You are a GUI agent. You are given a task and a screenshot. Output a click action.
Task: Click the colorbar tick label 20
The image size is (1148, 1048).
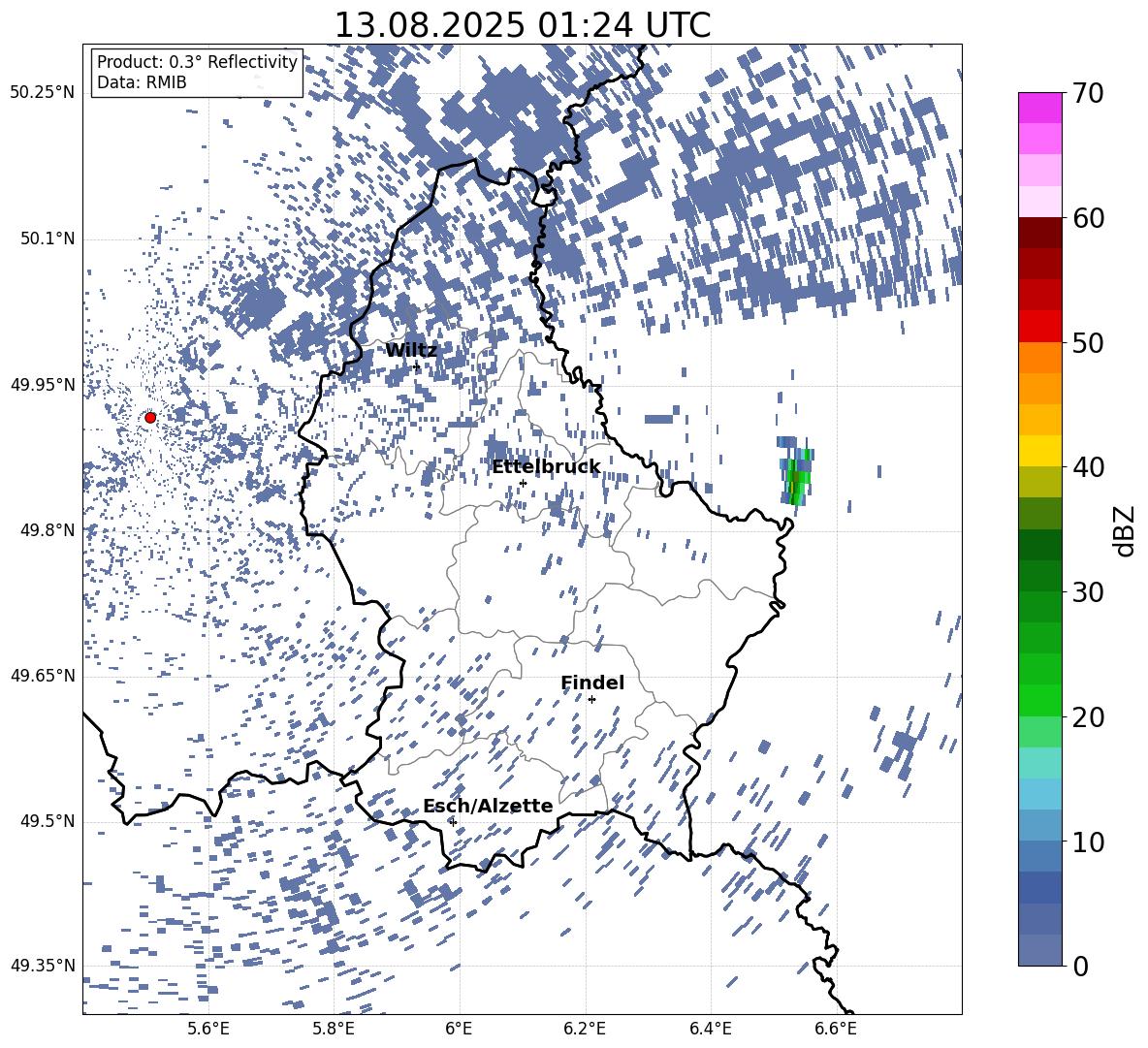tap(1087, 716)
